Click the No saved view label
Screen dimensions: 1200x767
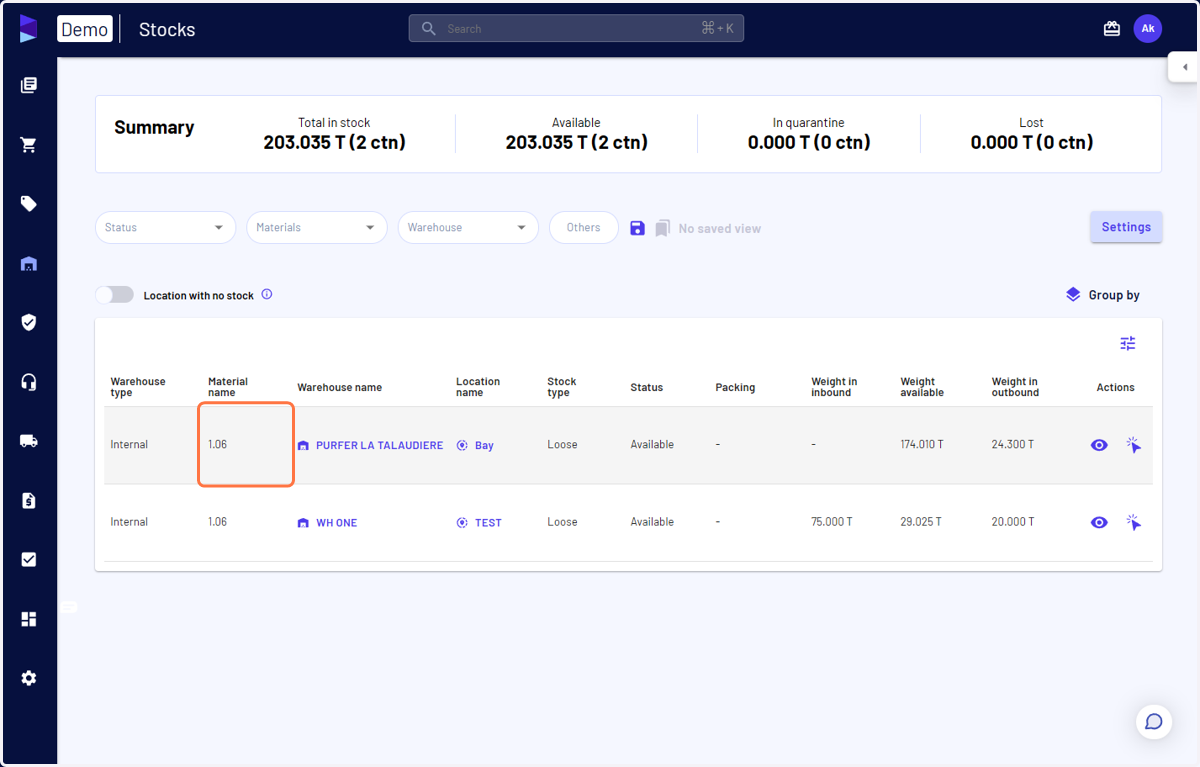point(720,229)
